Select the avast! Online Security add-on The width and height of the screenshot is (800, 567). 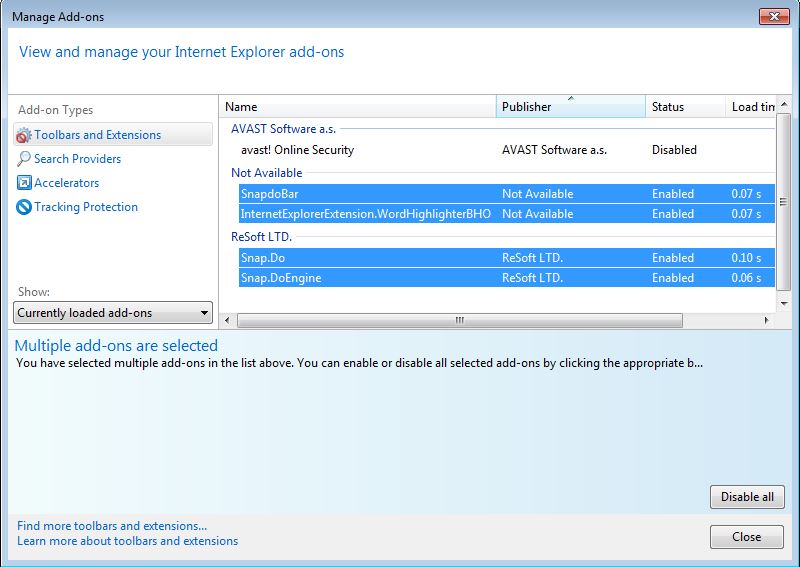click(297, 150)
